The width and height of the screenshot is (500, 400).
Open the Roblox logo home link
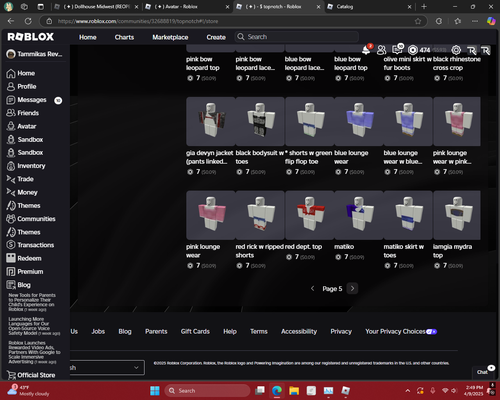pyautogui.click(x=31, y=37)
